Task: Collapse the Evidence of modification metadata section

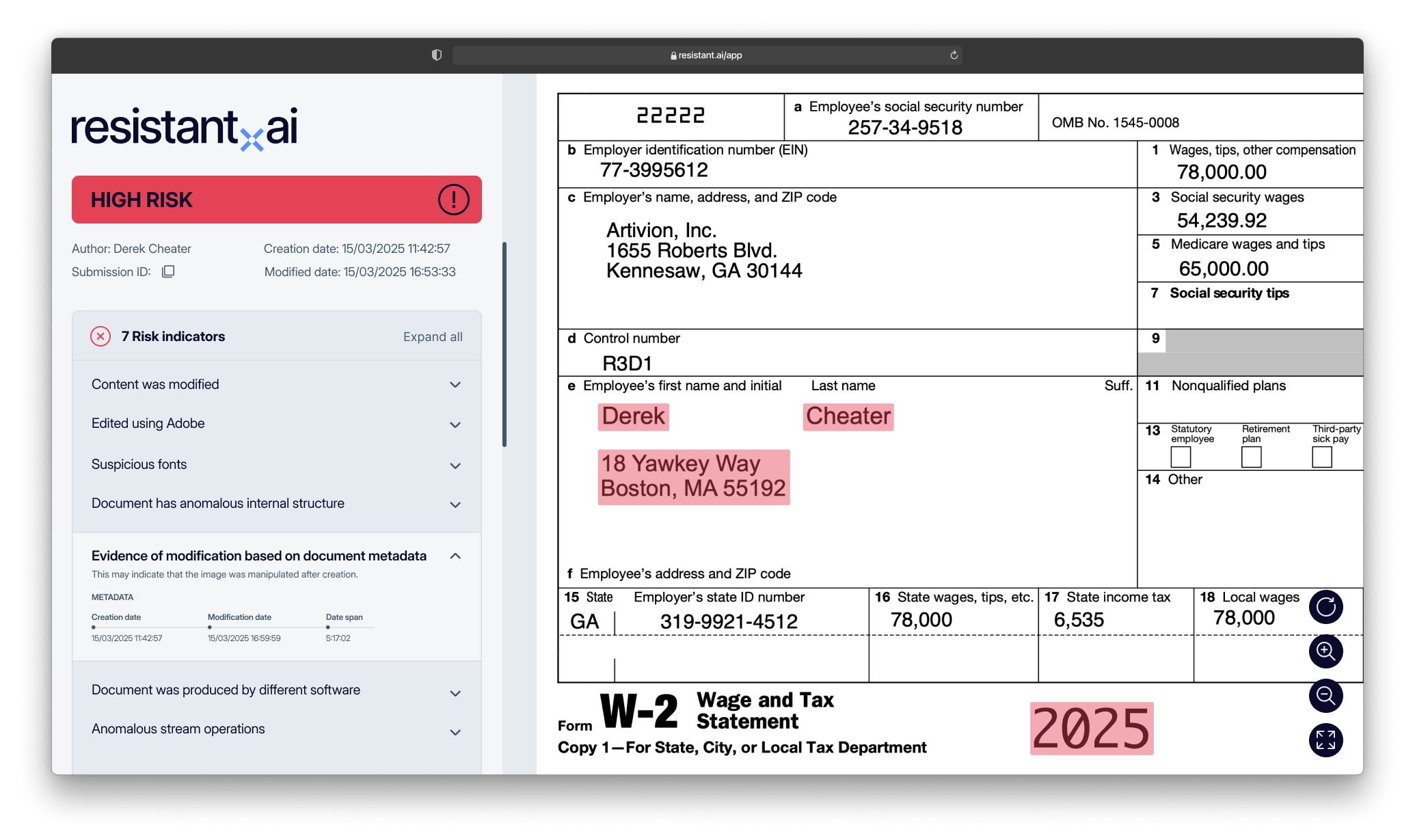Action: point(455,556)
